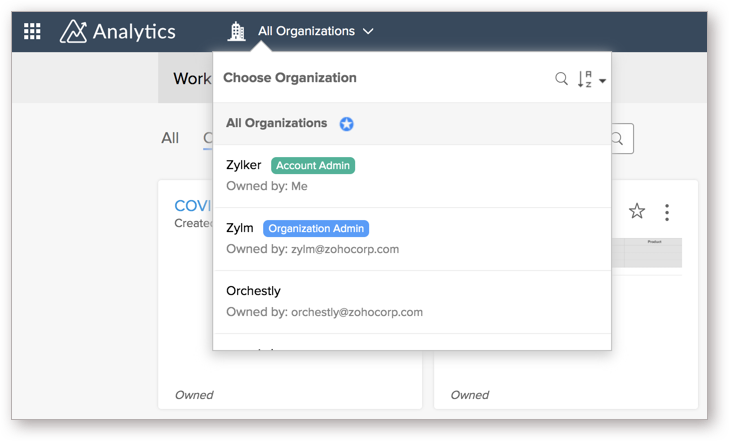The image size is (729, 441).
Task: Open the apps grid launcher icon
Action: [x=32, y=31]
